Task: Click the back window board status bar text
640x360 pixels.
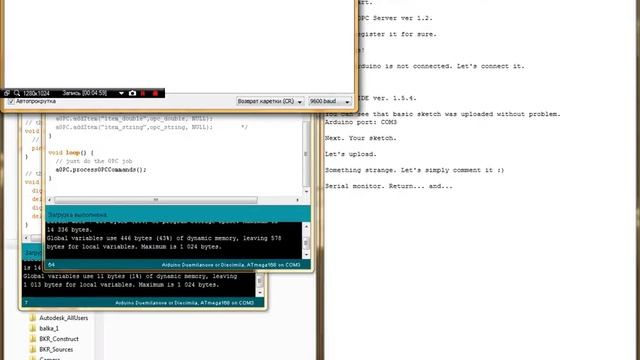Action: pos(184,303)
